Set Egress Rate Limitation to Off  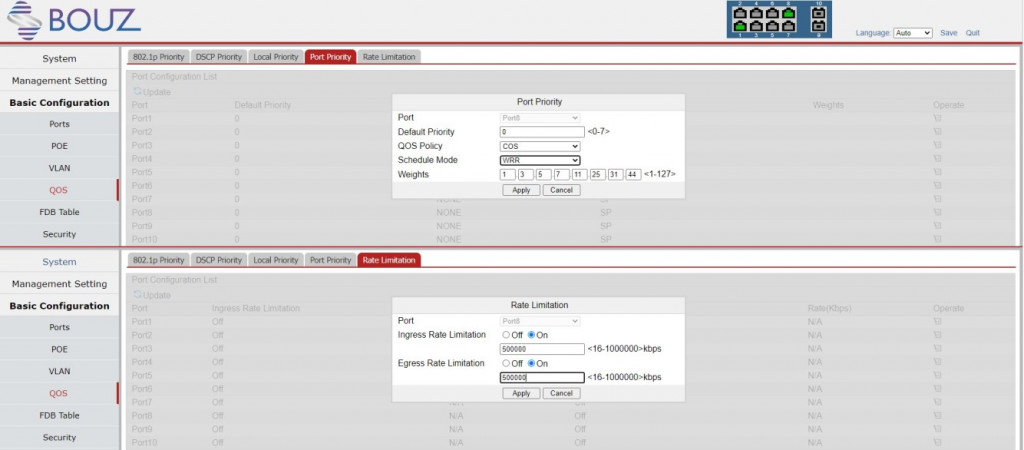[x=506, y=363]
